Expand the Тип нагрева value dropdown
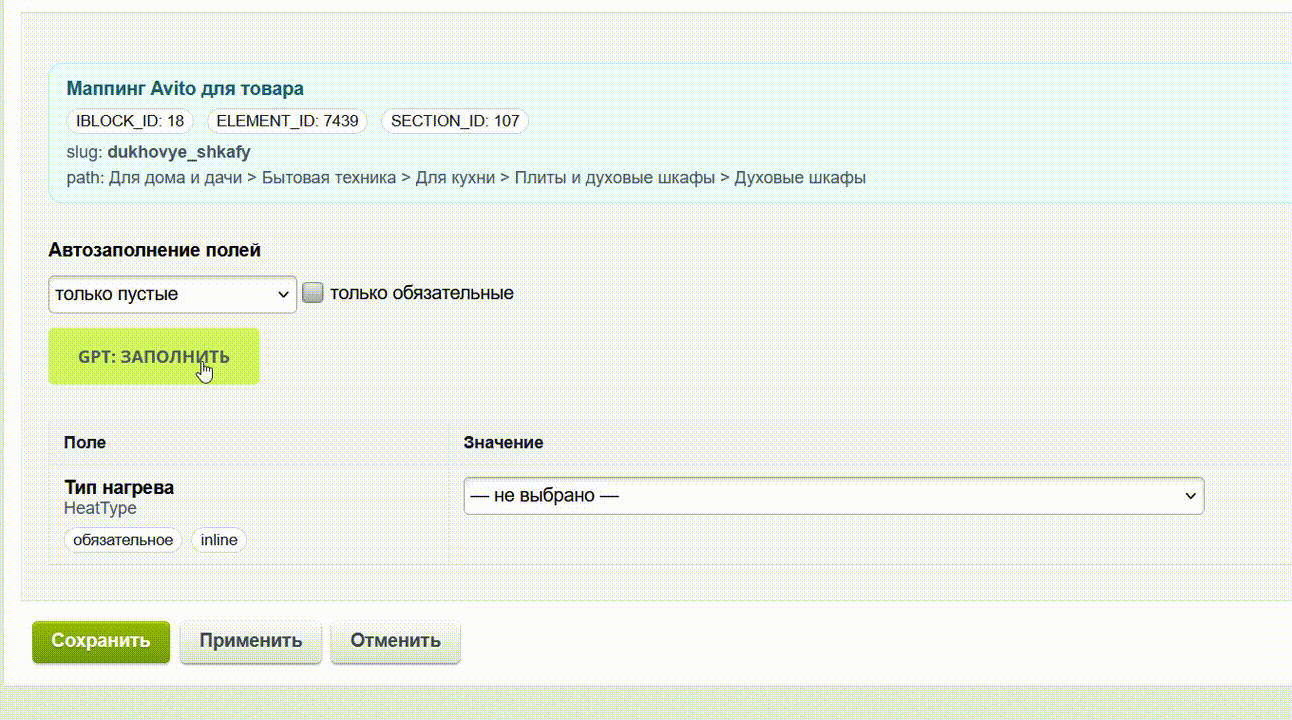Screen dimensions: 1292x720 pos(833,496)
